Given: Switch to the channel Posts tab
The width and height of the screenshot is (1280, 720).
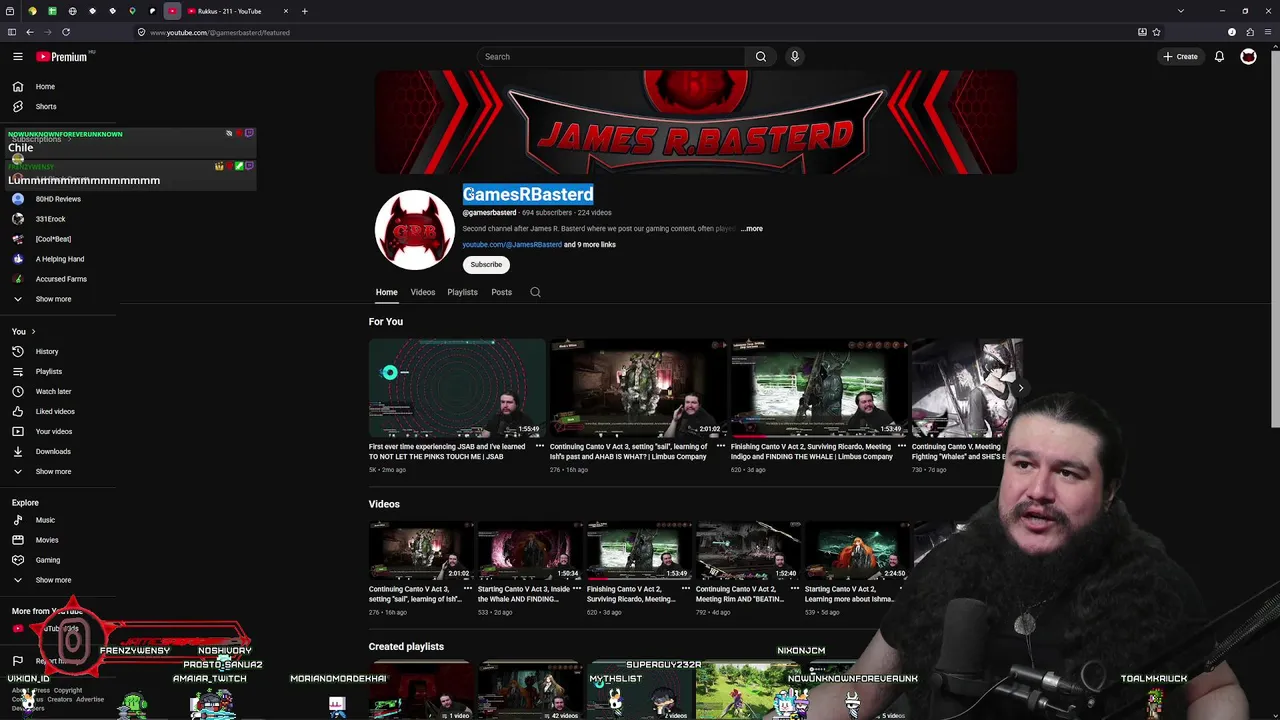Looking at the screenshot, I should coord(501,292).
